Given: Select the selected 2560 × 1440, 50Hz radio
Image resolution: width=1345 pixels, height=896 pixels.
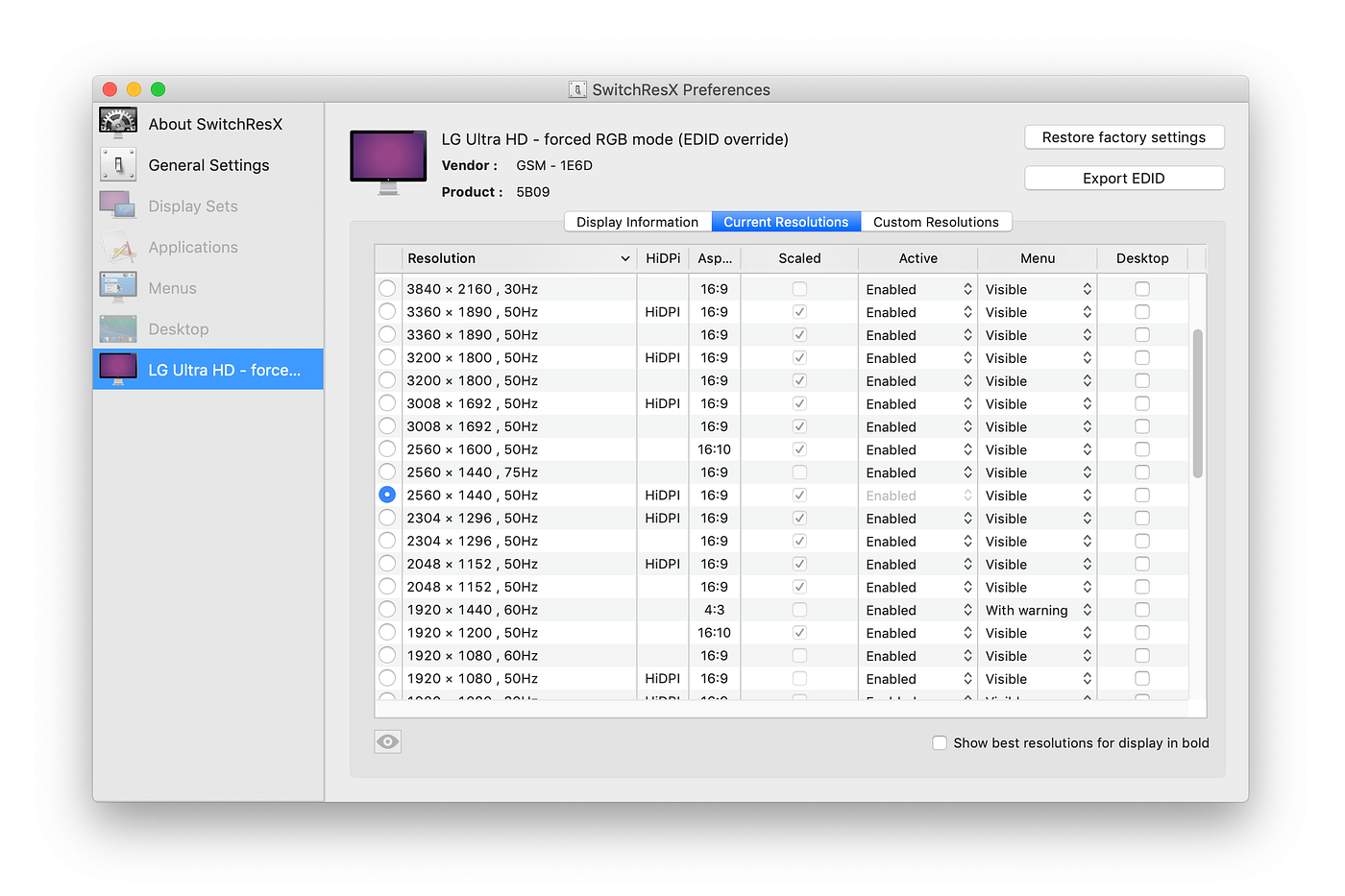Looking at the screenshot, I should (x=387, y=495).
